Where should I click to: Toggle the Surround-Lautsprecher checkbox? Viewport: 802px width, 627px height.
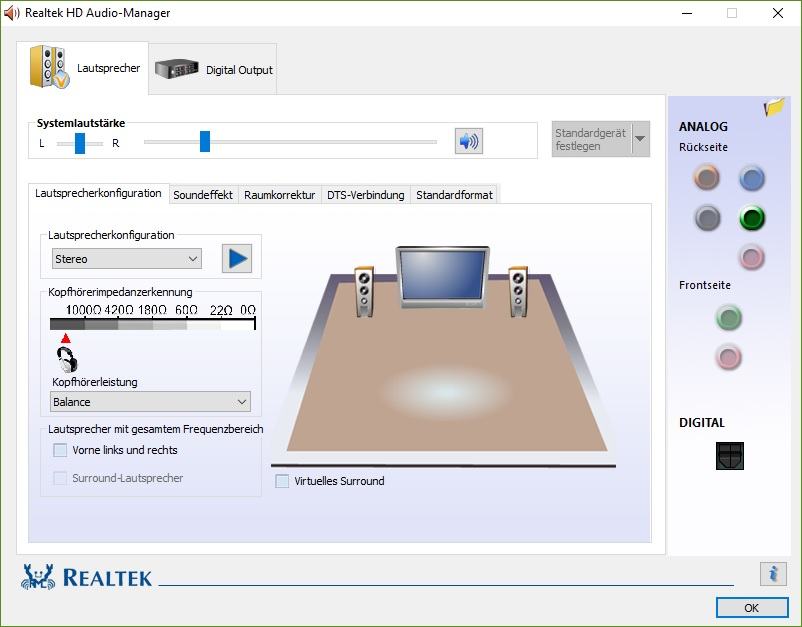[60, 478]
